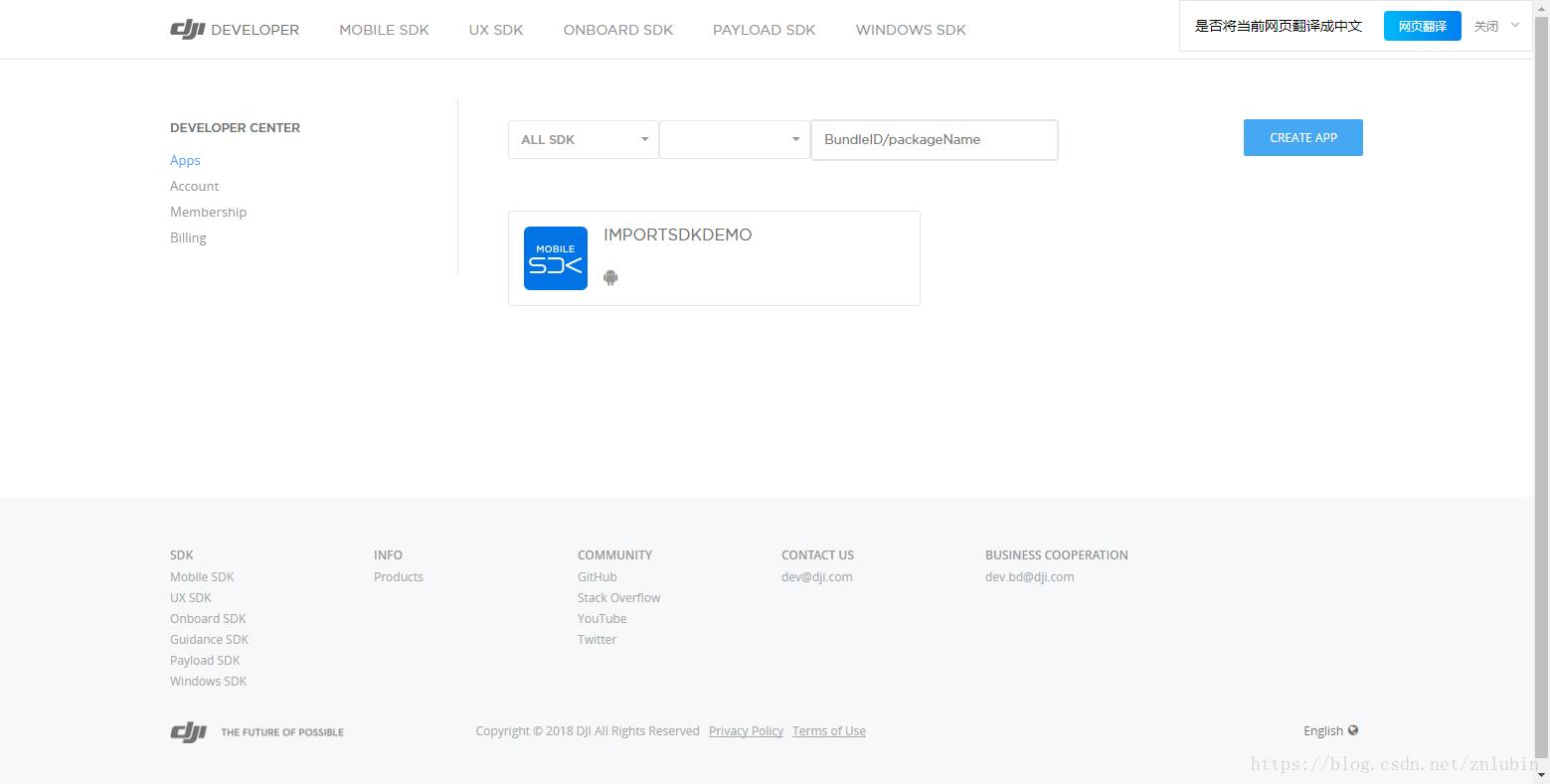
Task: Open ONBOARD SDK in top navigation
Action: coord(618,30)
